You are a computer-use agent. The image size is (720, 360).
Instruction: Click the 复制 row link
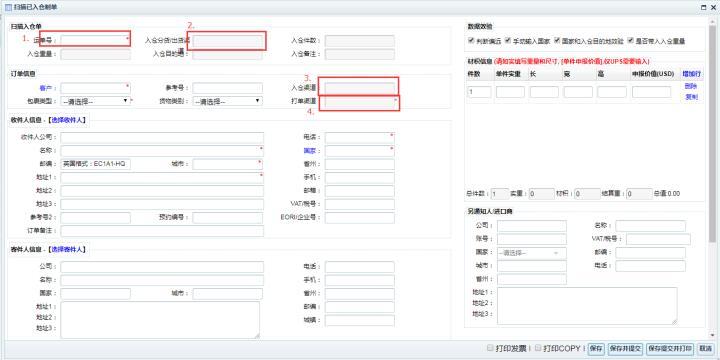pos(691,97)
